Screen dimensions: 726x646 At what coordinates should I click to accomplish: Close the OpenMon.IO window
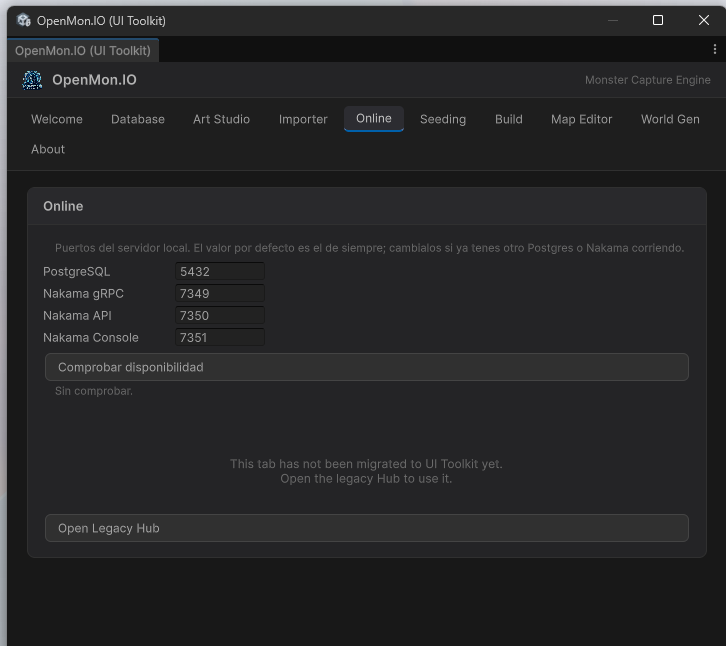704,20
